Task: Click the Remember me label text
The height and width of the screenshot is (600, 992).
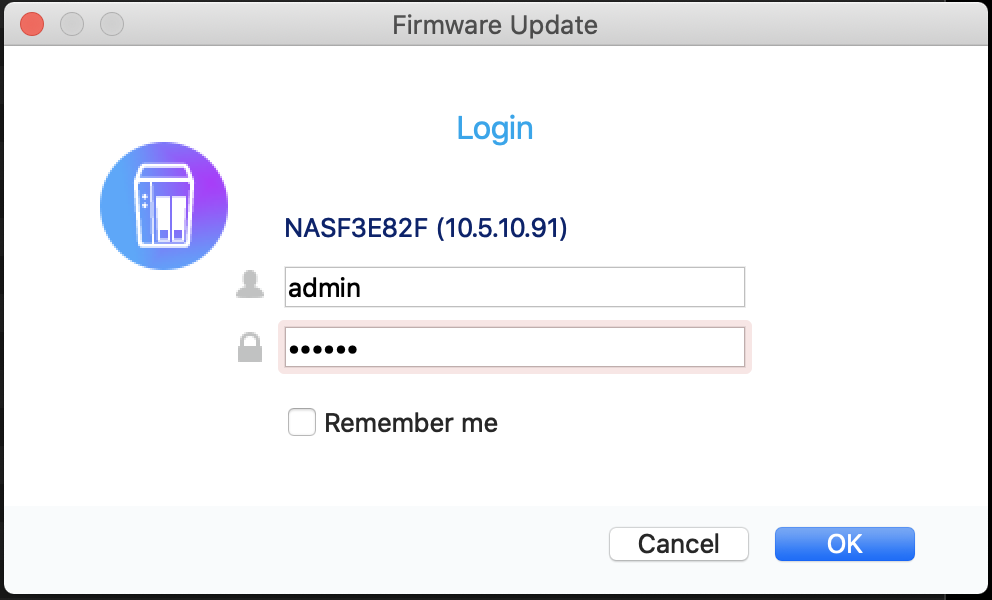Action: pyautogui.click(x=411, y=423)
